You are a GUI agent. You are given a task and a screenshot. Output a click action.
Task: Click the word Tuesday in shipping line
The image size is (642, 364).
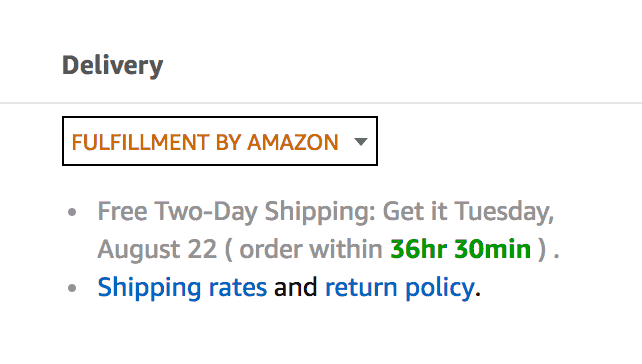click(504, 211)
